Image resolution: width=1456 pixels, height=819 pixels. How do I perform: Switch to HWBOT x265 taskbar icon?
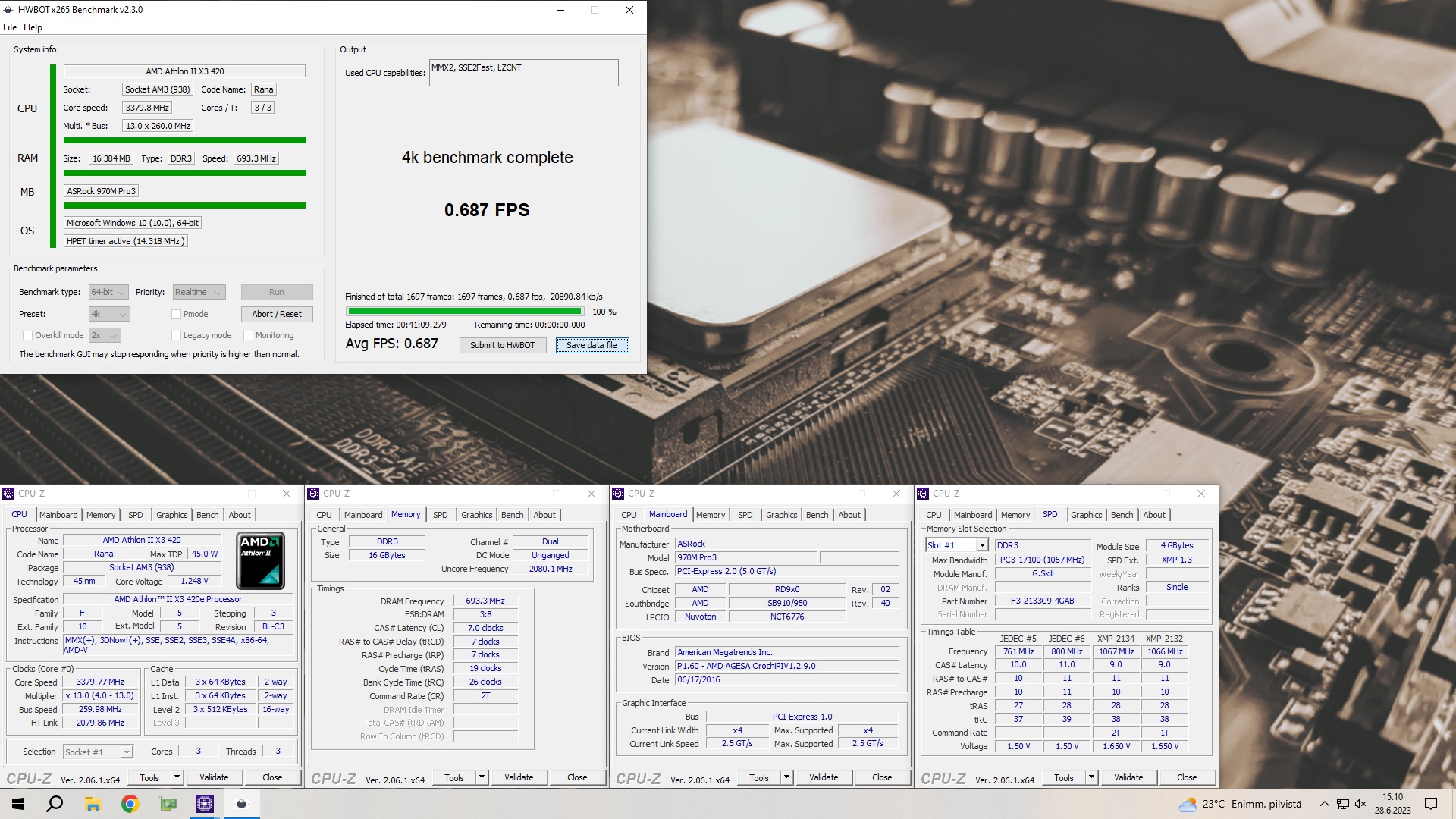[242, 804]
